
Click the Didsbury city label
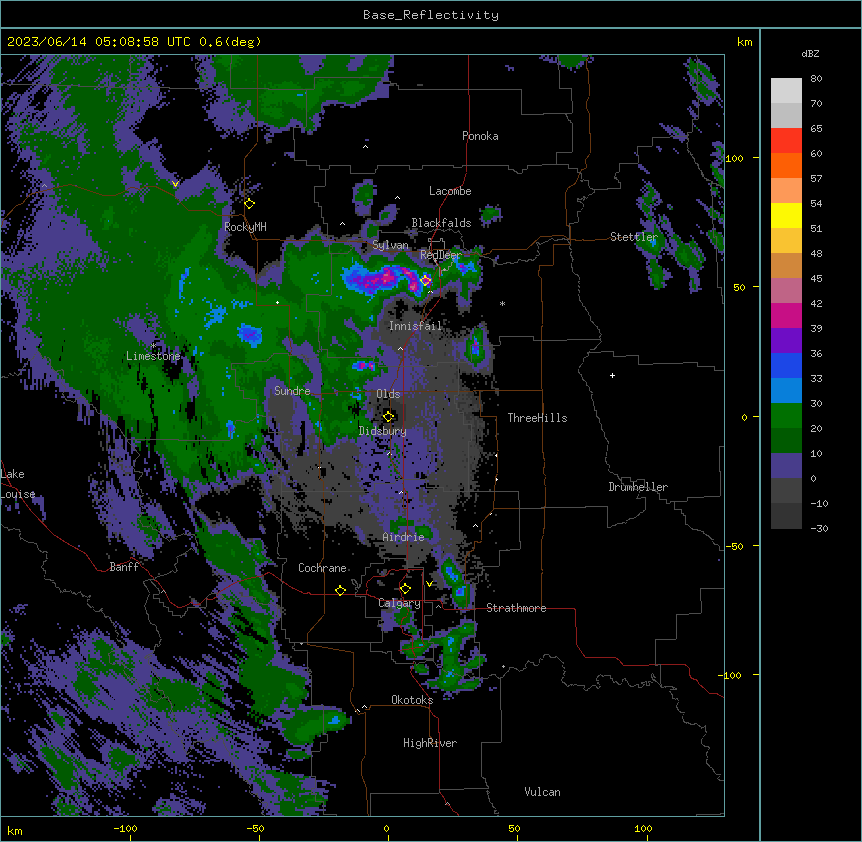[x=383, y=431]
